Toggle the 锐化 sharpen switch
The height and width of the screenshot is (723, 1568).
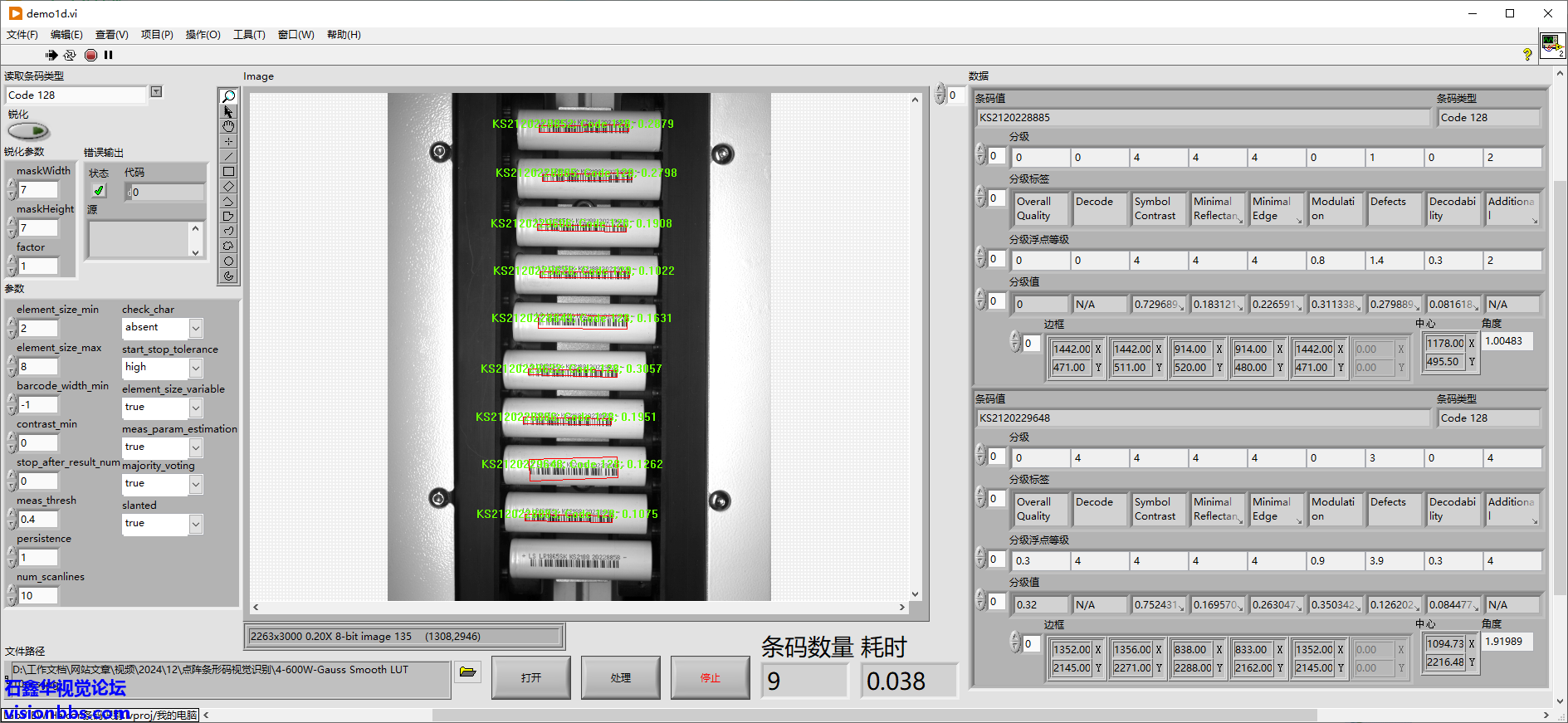pos(29,131)
